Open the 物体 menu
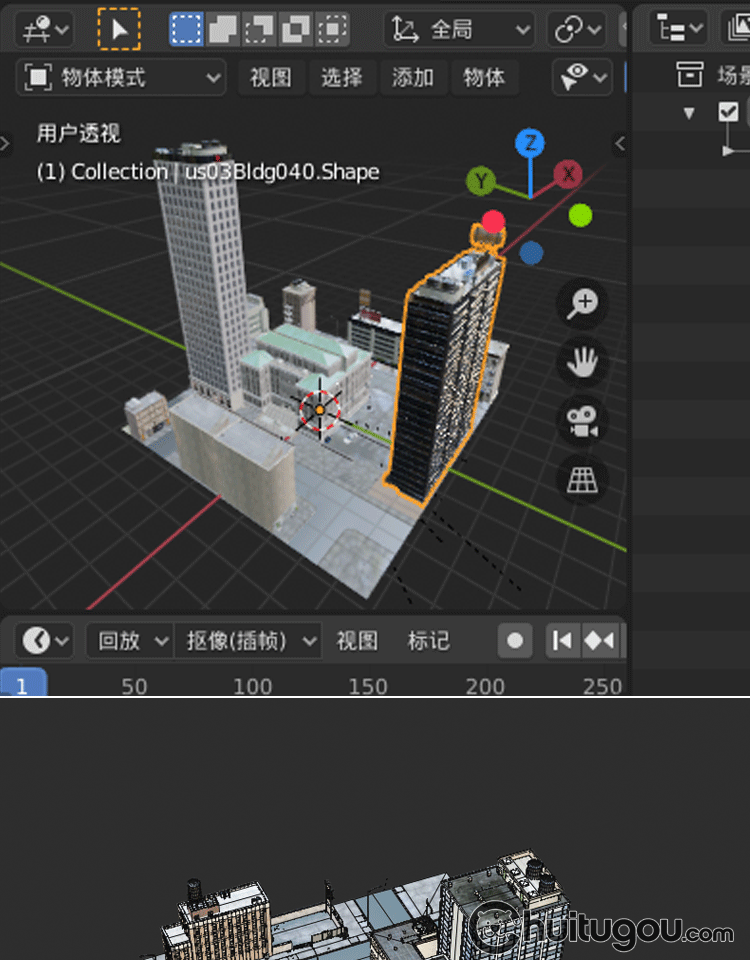 tap(484, 77)
